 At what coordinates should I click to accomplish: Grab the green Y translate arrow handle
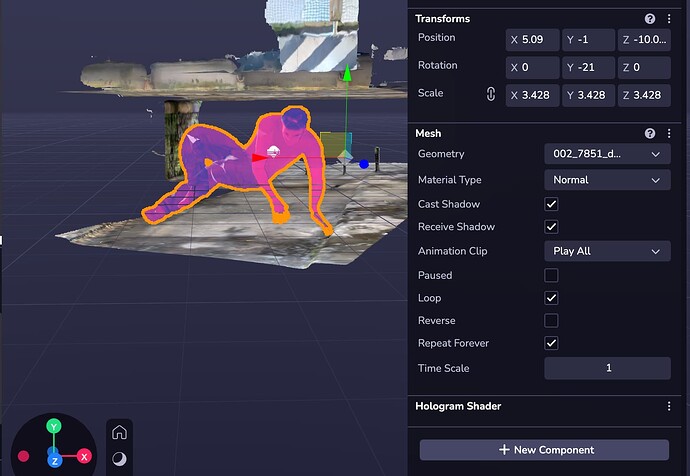[347, 73]
